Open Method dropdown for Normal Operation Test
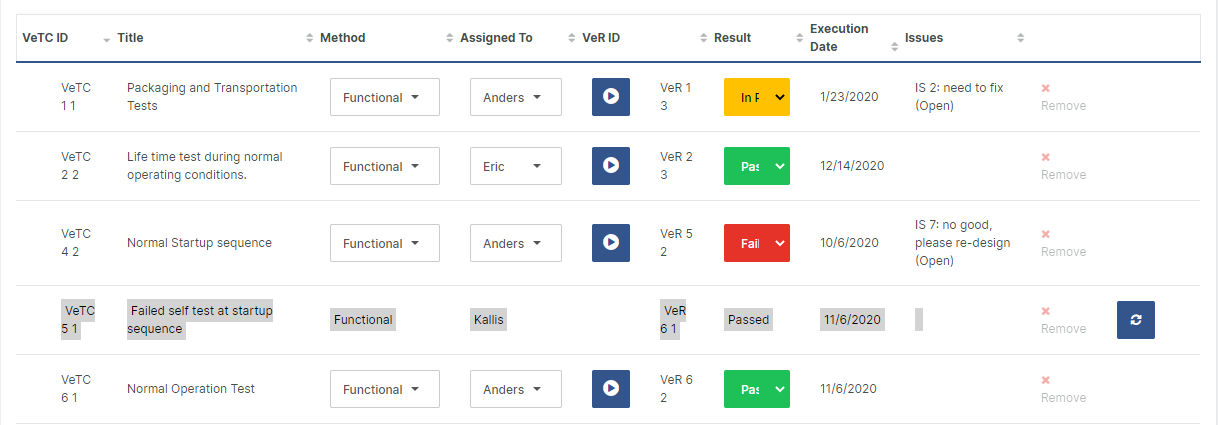Screen dimensions: 1218x425 click(x=384, y=389)
